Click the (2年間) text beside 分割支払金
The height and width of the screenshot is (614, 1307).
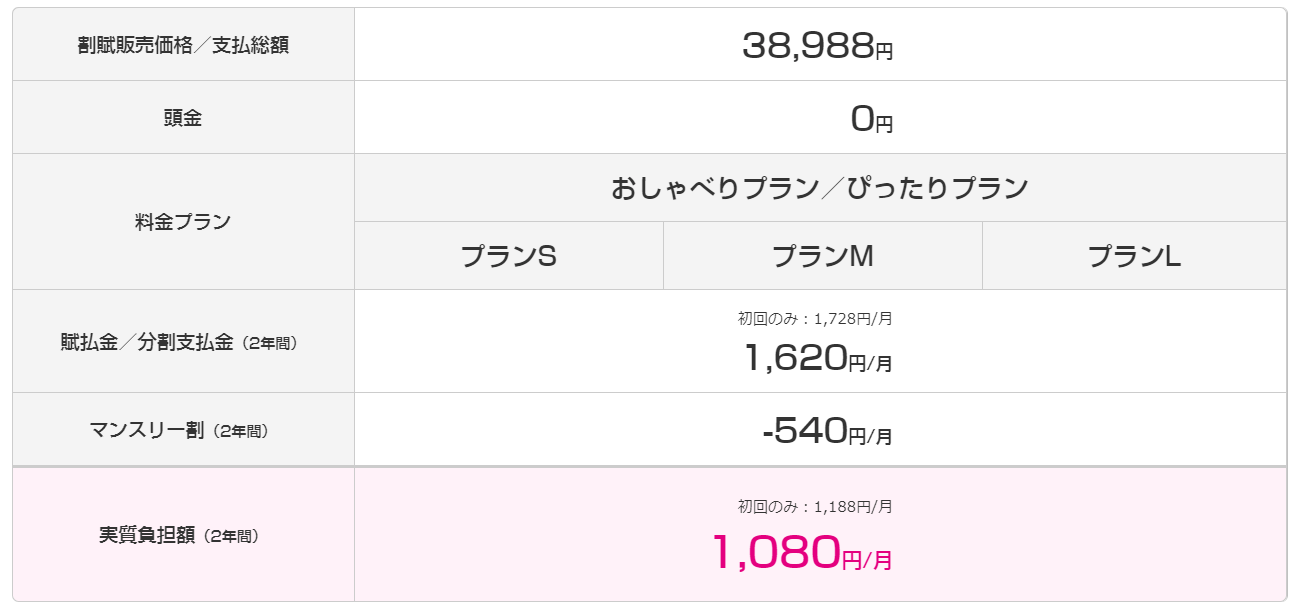(x=269, y=344)
